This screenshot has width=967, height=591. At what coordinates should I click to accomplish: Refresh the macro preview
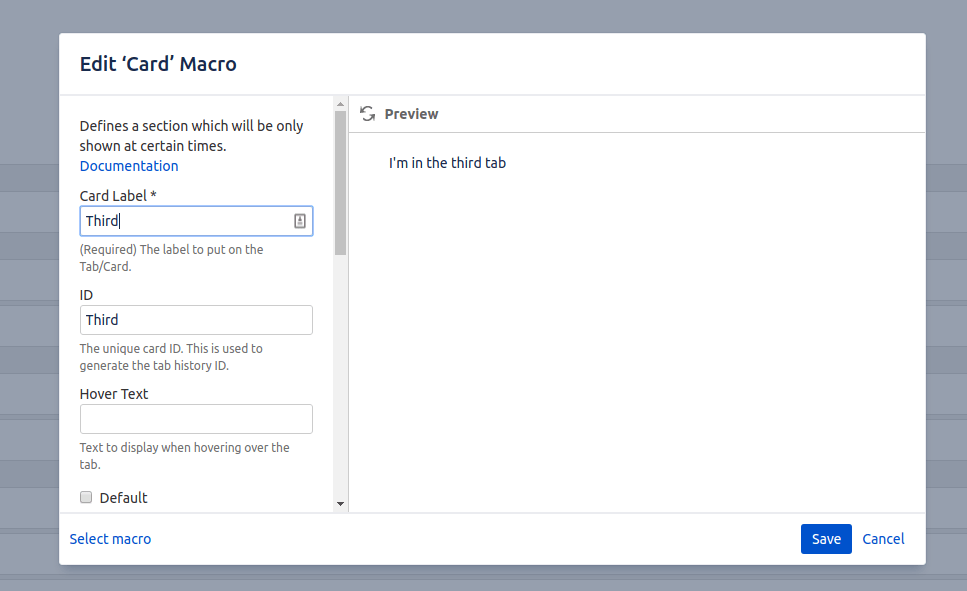(x=368, y=113)
